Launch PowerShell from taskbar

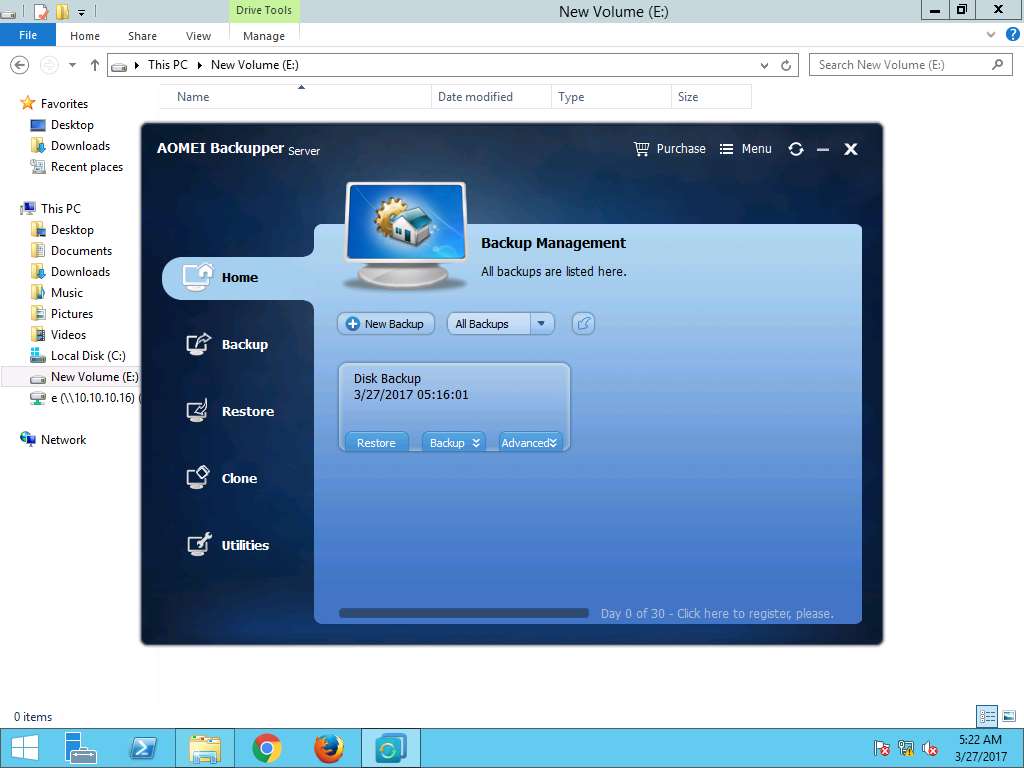(143, 748)
